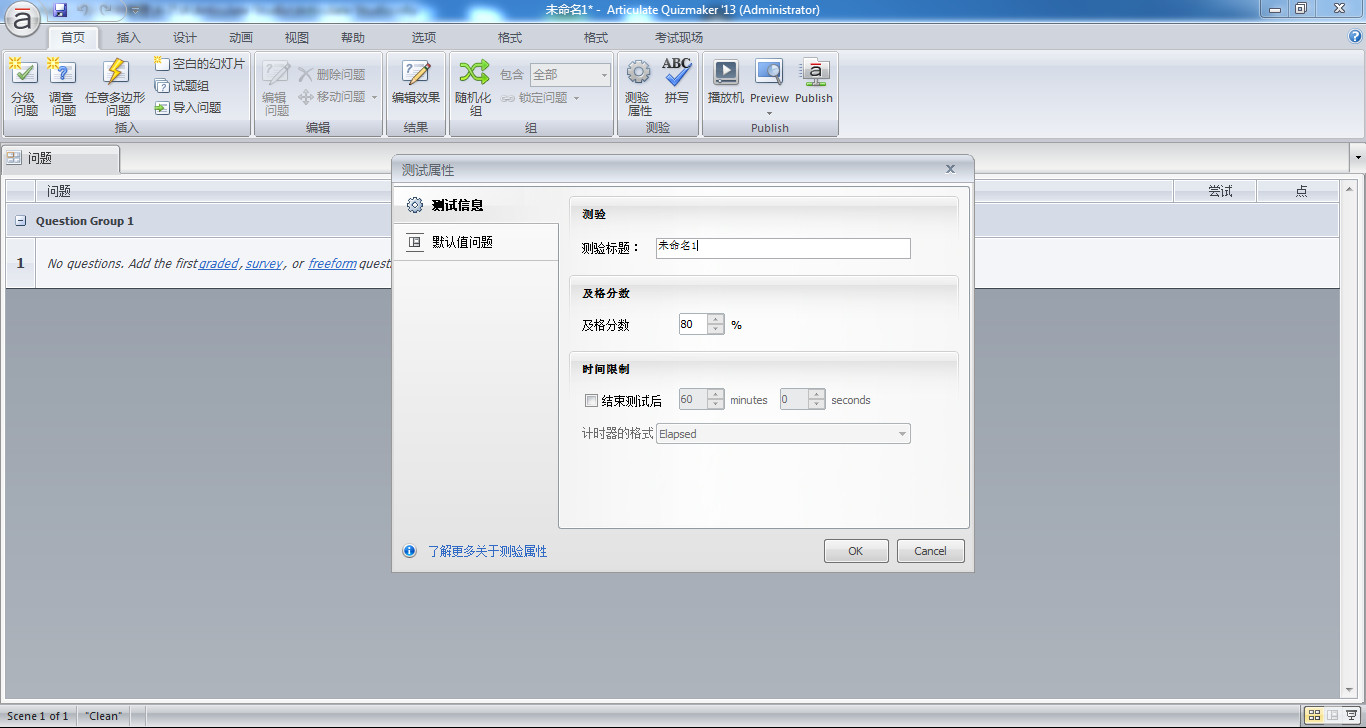The height and width of the screenshot is (728, 1366).
Task: Click the 问题 document tab
Action: [60, 158]
